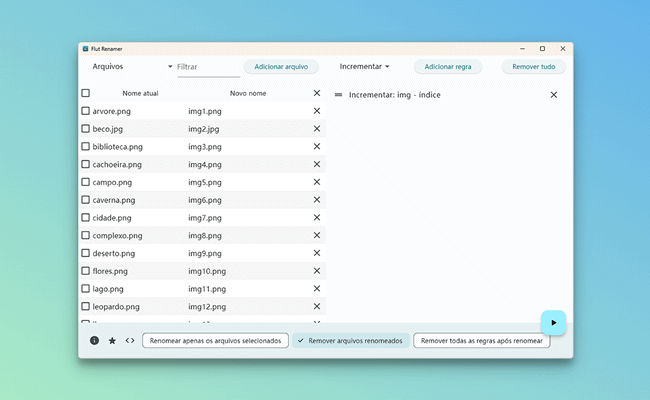This screenshot has height=400, width=650.
Task: Click new name img1.png
Action: click(205, 111)
